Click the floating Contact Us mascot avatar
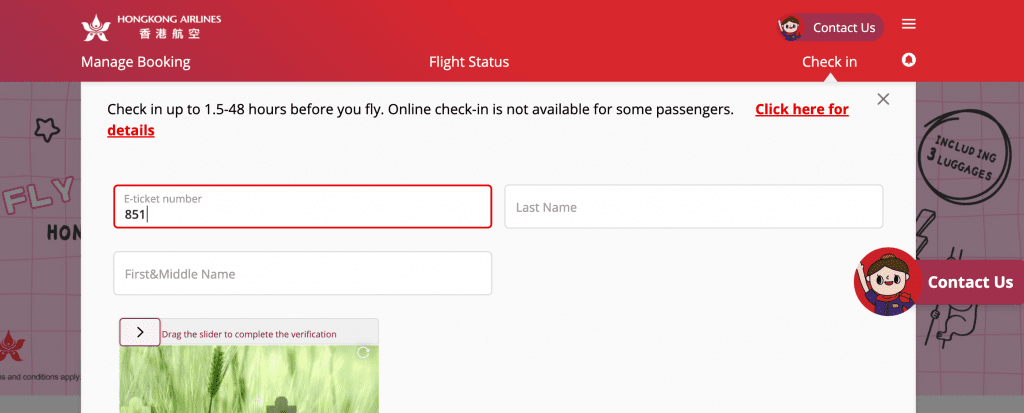Screen dimensions: 1024x413 click(888, 282)
